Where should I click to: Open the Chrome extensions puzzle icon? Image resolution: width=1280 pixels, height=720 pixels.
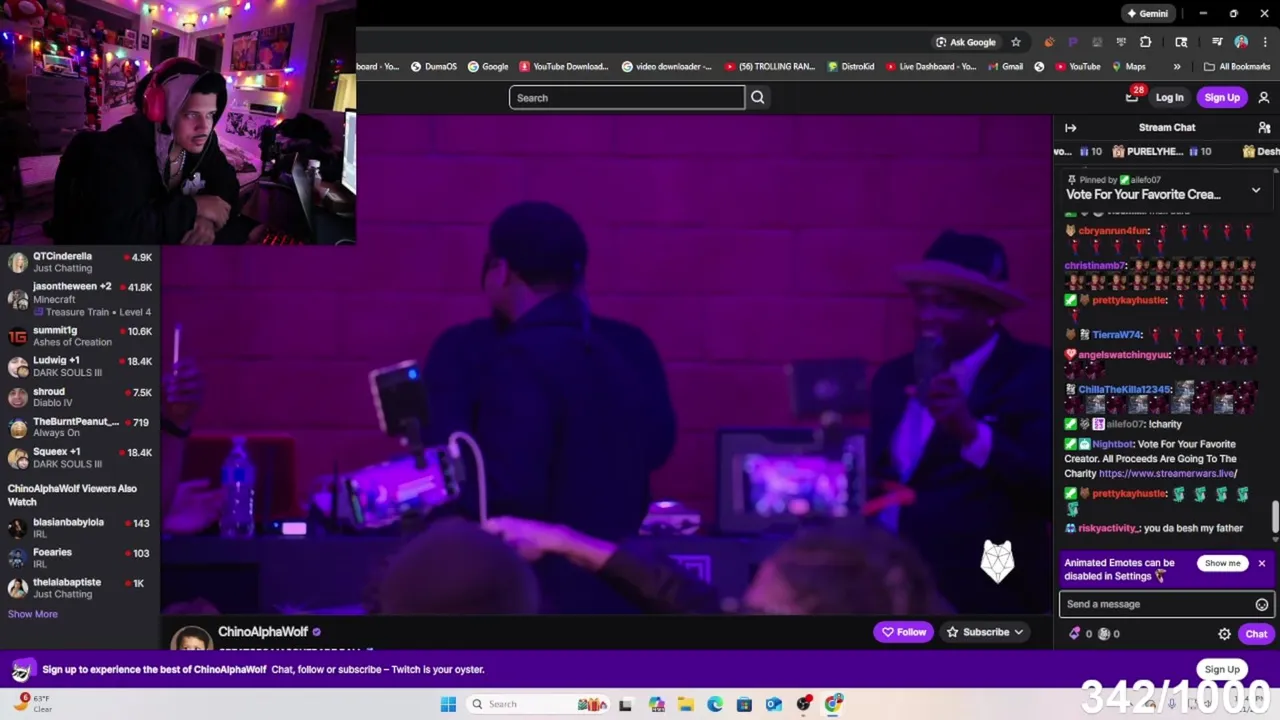click(x=1145, y=42)
